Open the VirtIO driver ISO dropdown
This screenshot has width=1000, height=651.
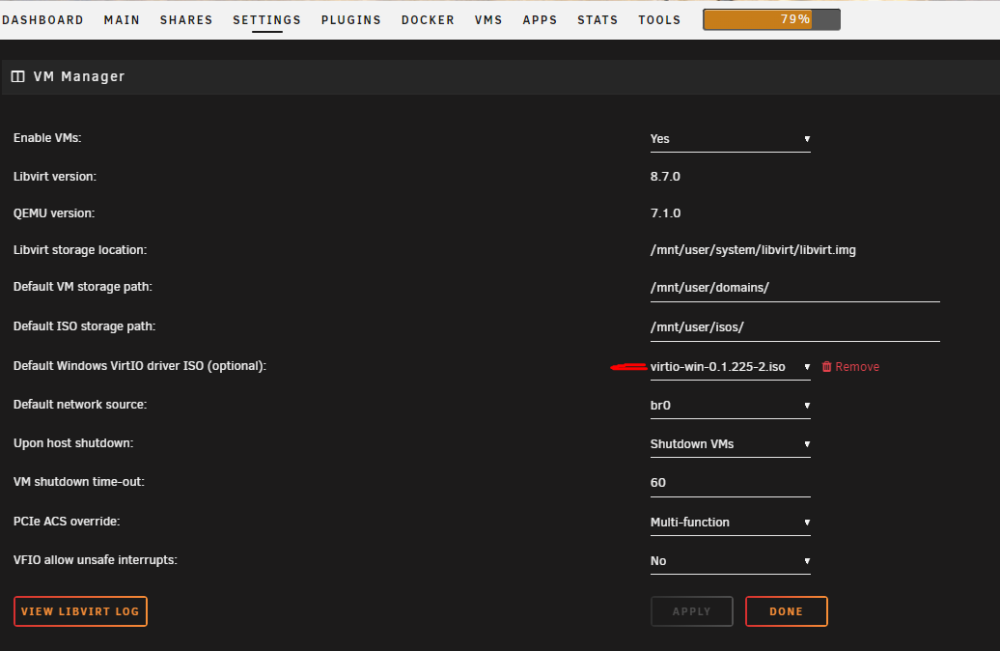click(x=730, y=367)
